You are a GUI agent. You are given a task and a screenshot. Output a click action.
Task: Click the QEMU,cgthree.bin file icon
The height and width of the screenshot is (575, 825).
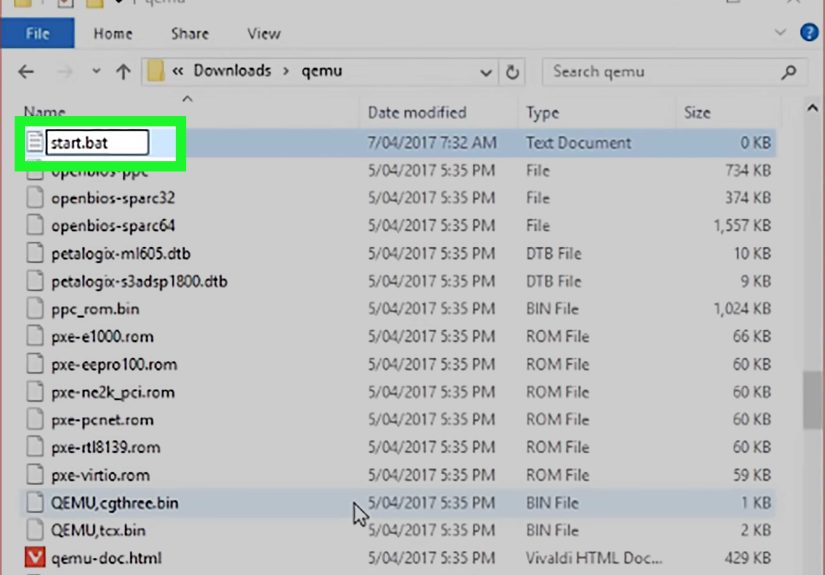tap(35, 502)
